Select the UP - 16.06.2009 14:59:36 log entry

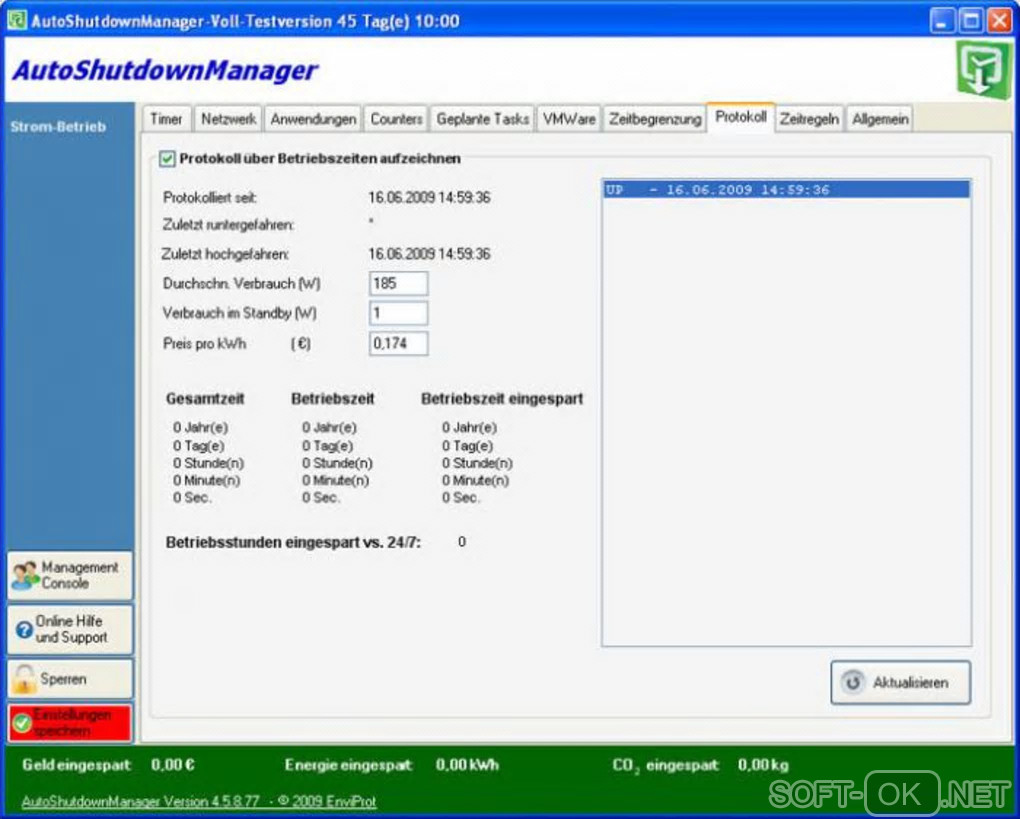(x=786, y=190)
